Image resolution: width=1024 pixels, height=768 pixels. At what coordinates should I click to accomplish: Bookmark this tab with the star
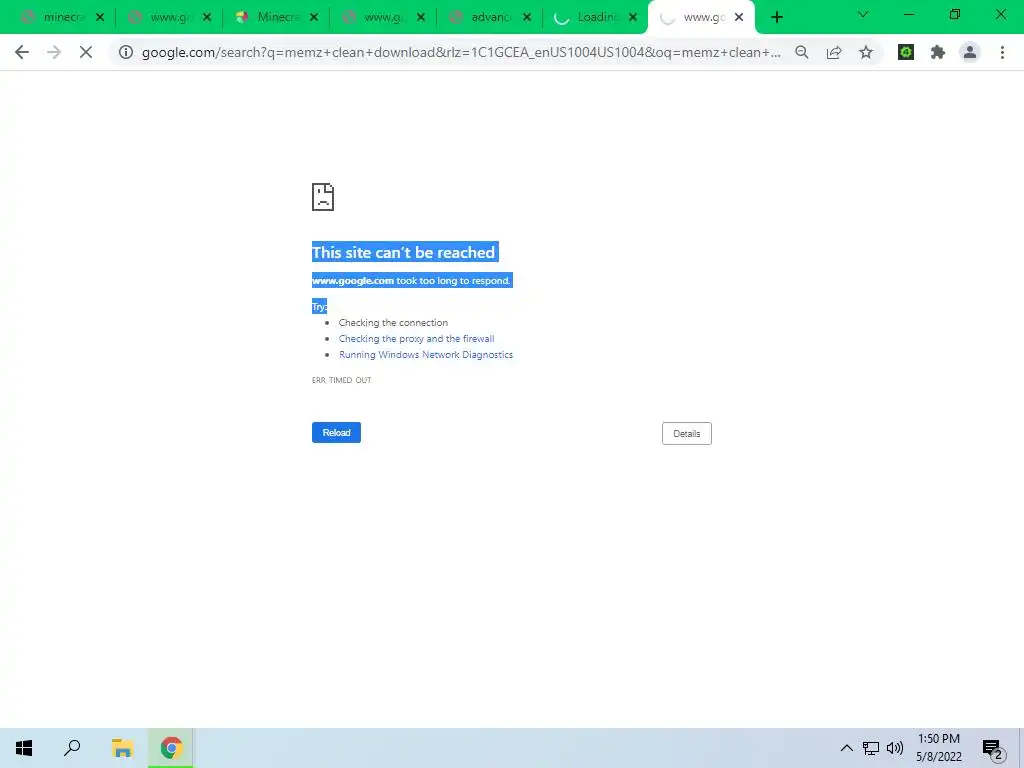click(866, 52)
